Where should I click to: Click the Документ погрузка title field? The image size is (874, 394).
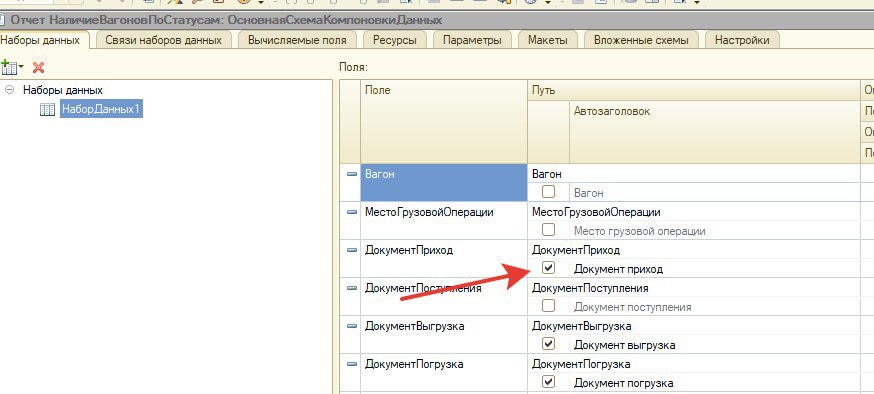click(713, 383)
